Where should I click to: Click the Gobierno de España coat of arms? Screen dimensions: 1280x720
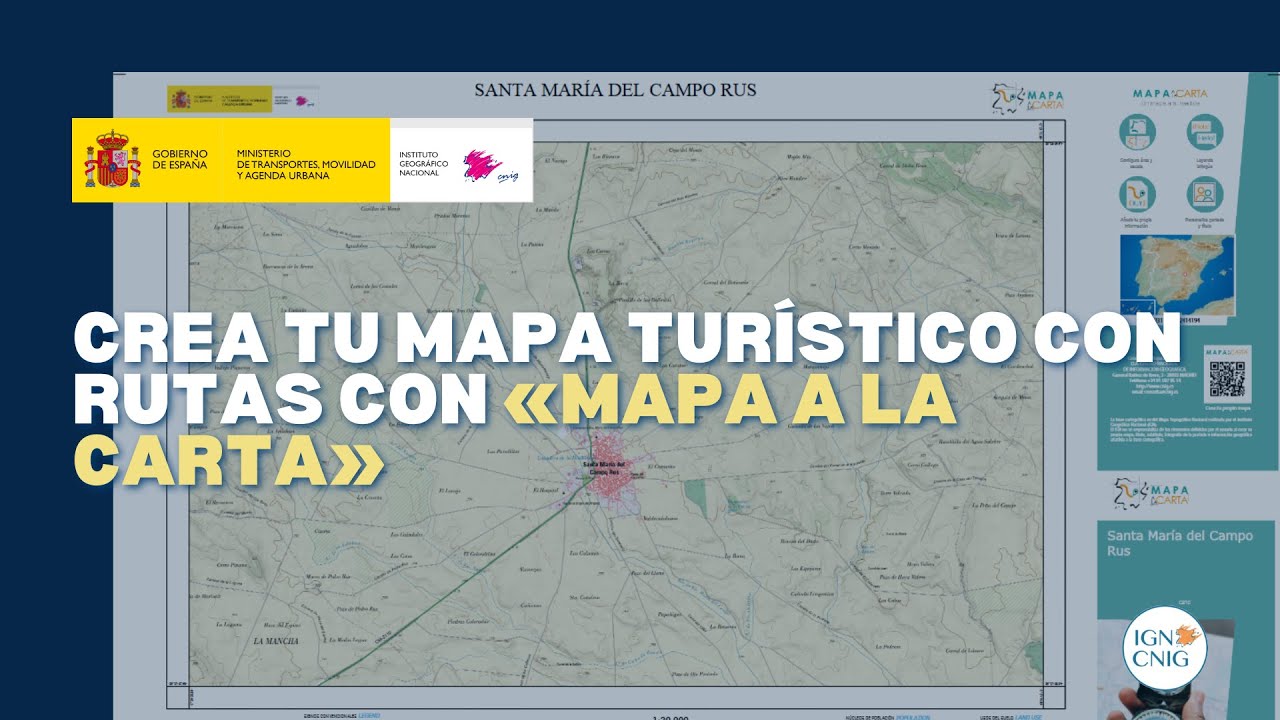(112, 160)
